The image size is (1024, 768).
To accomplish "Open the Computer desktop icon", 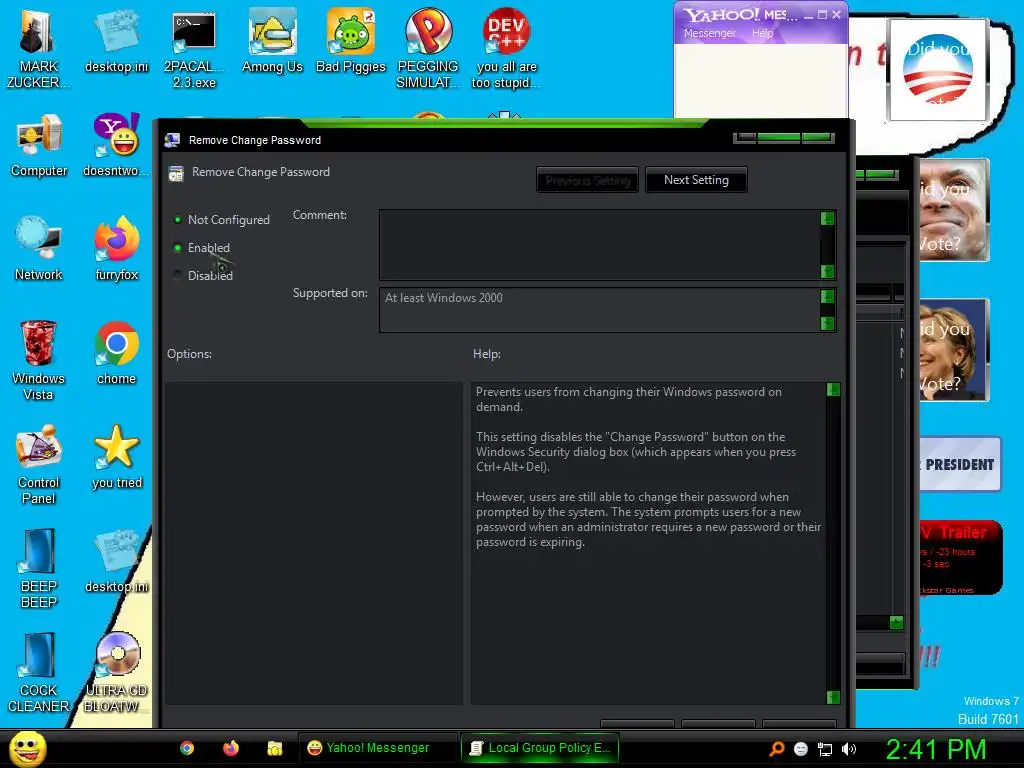I will (39, 145).
